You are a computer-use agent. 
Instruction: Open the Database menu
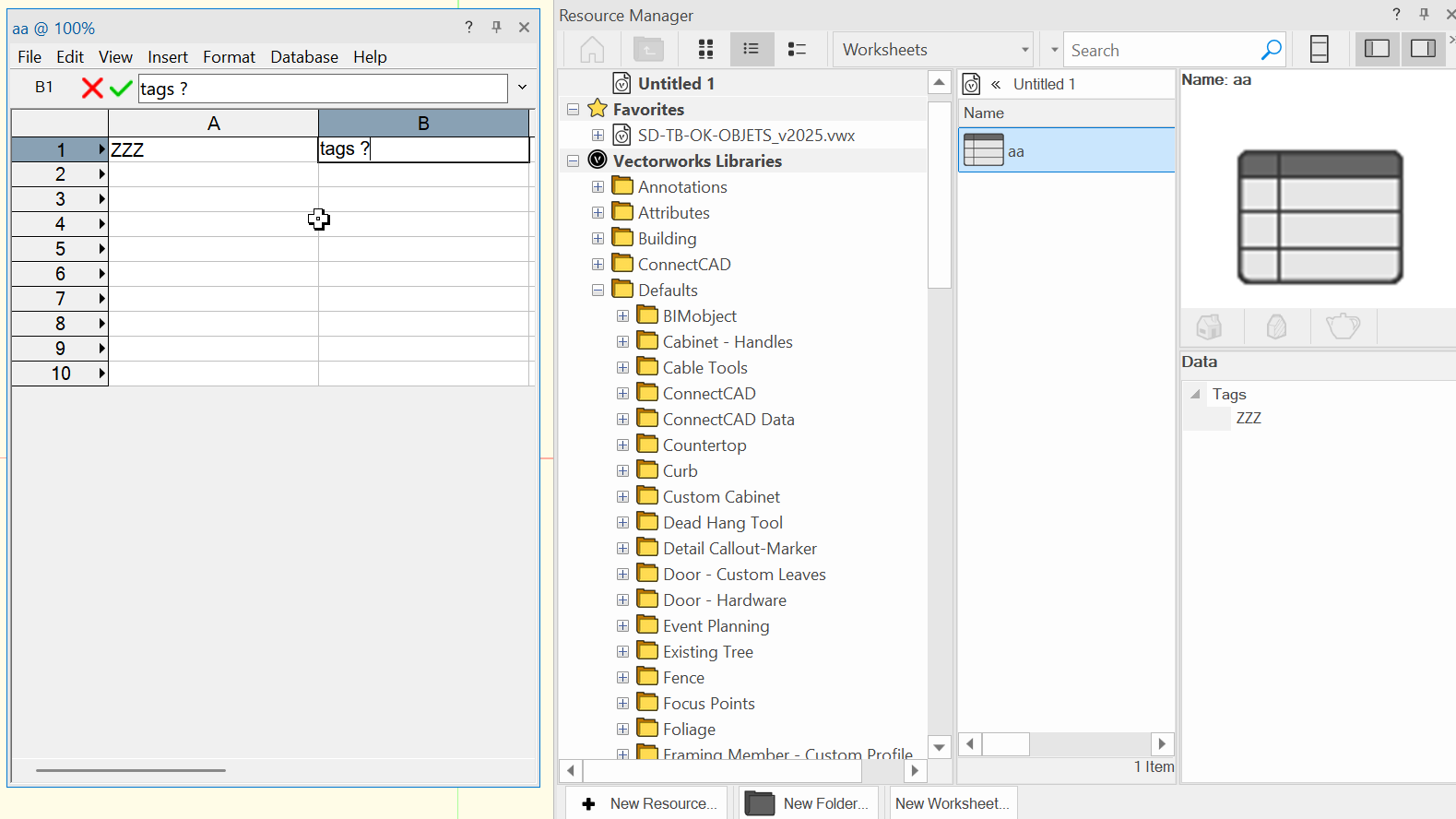click(x=303, y=57)
